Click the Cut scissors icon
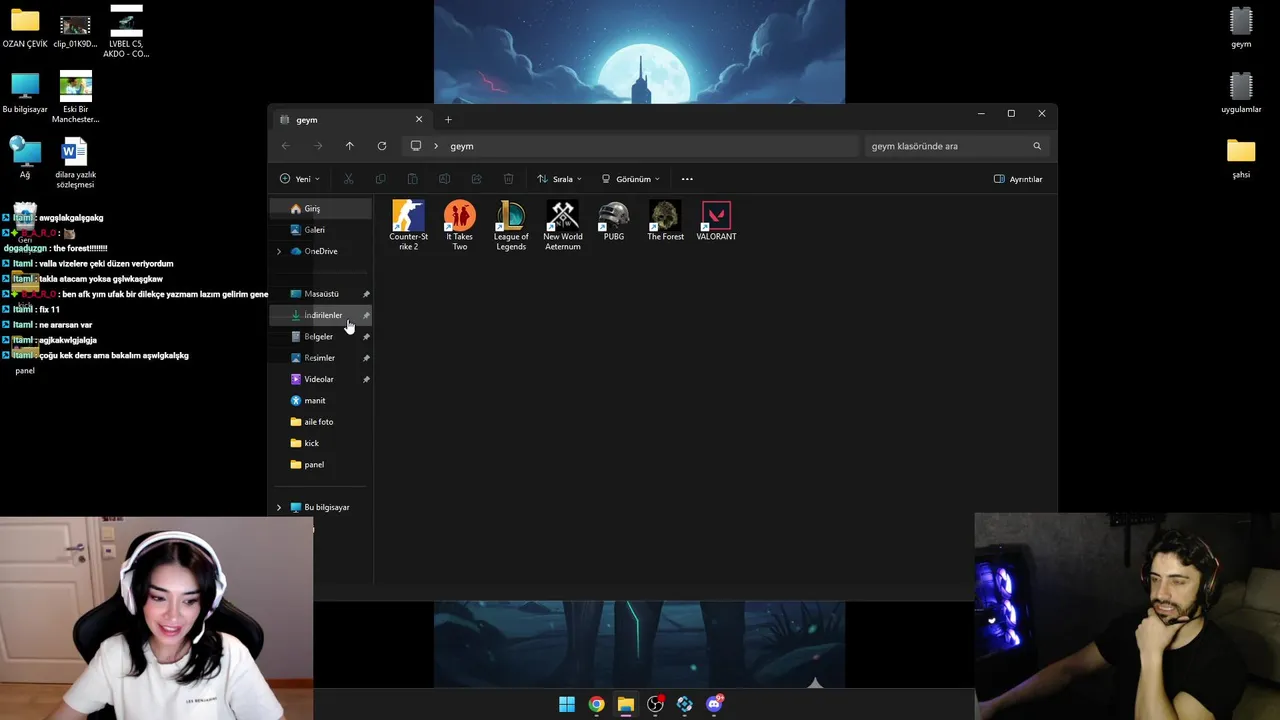This screenshot has width=1280, height=720. [x=348, y=179]
